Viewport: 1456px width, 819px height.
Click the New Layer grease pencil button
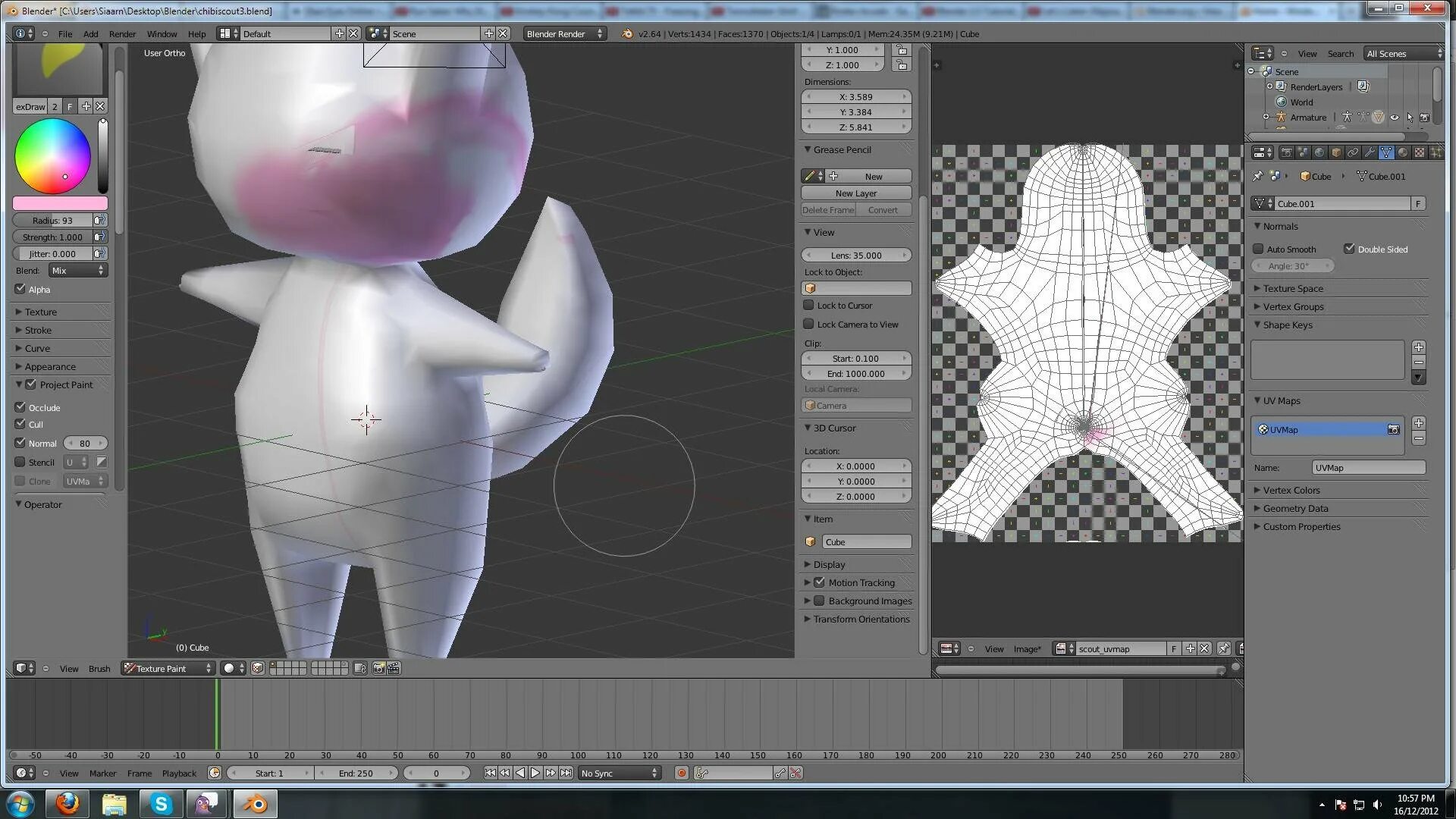[x=856, y=193]
